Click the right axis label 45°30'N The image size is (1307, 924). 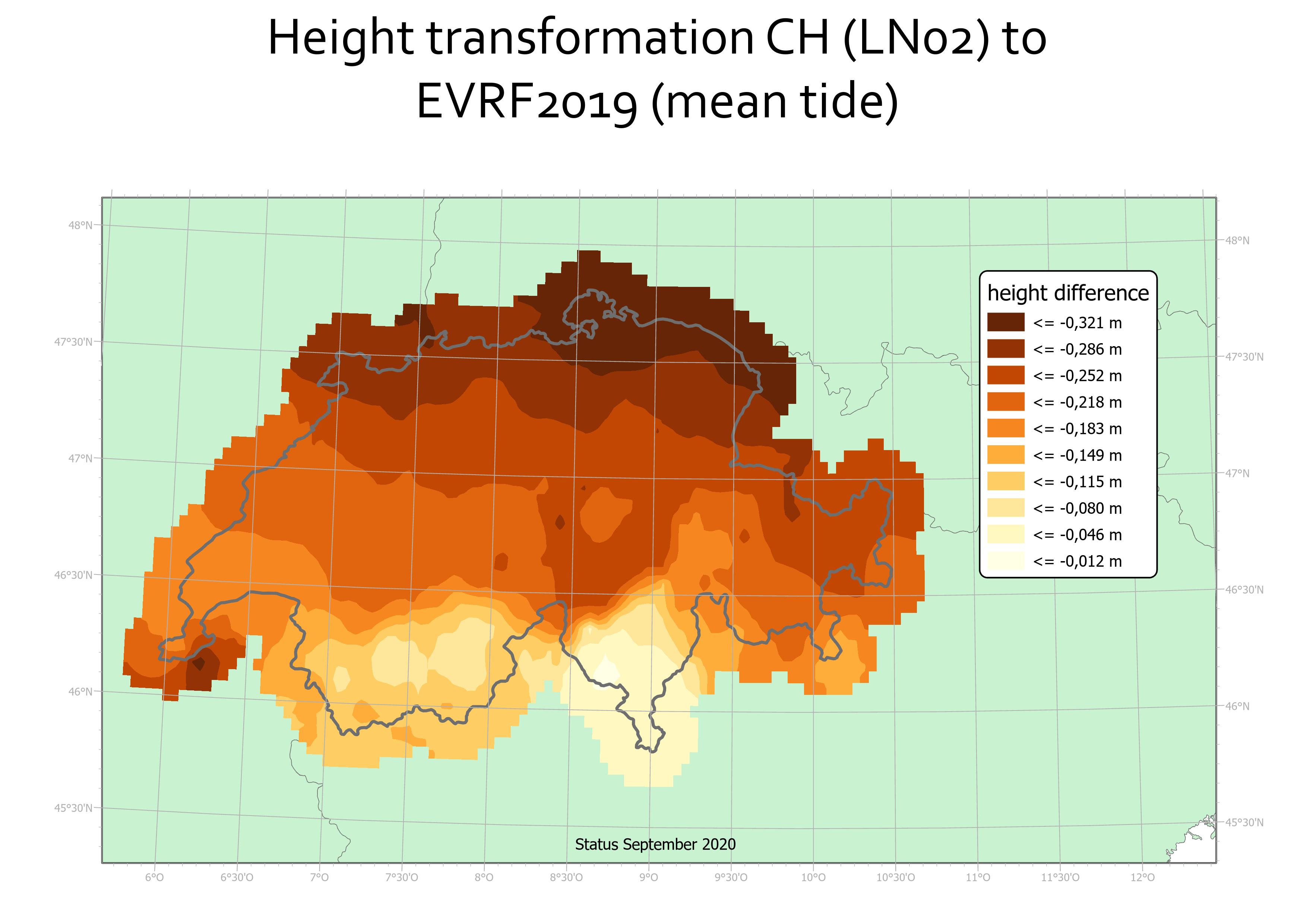1244,822
